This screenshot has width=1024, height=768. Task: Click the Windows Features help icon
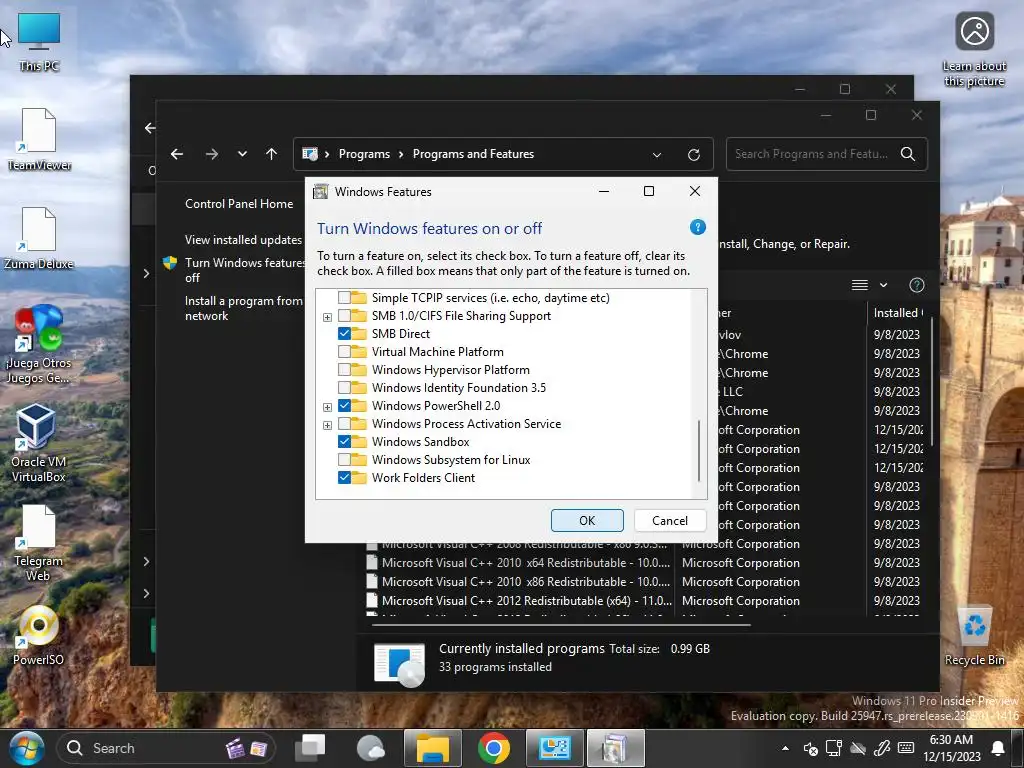tap(697, 227)
